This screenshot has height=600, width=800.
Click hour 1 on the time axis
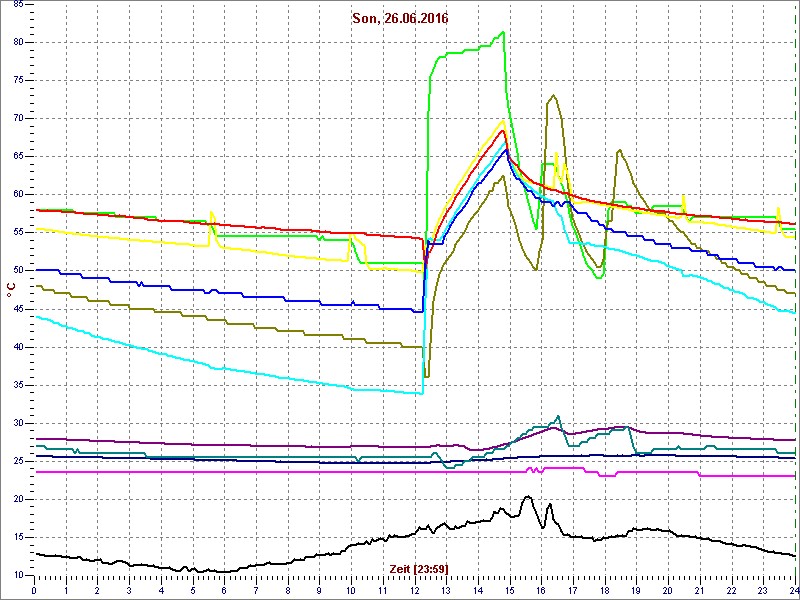click(66, 590)
